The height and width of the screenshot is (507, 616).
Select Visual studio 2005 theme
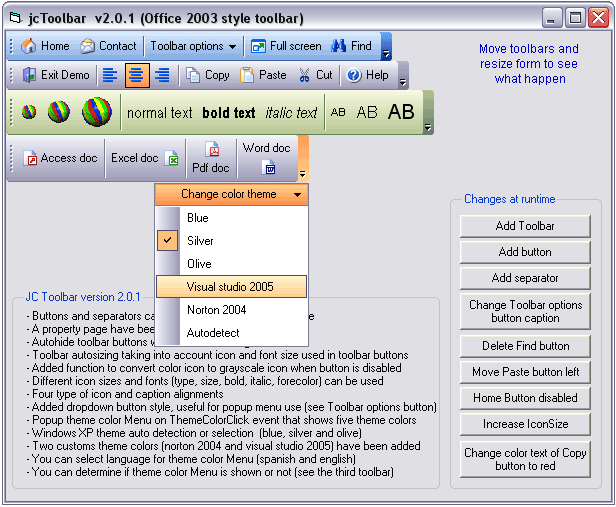click(x=231, y=287)
